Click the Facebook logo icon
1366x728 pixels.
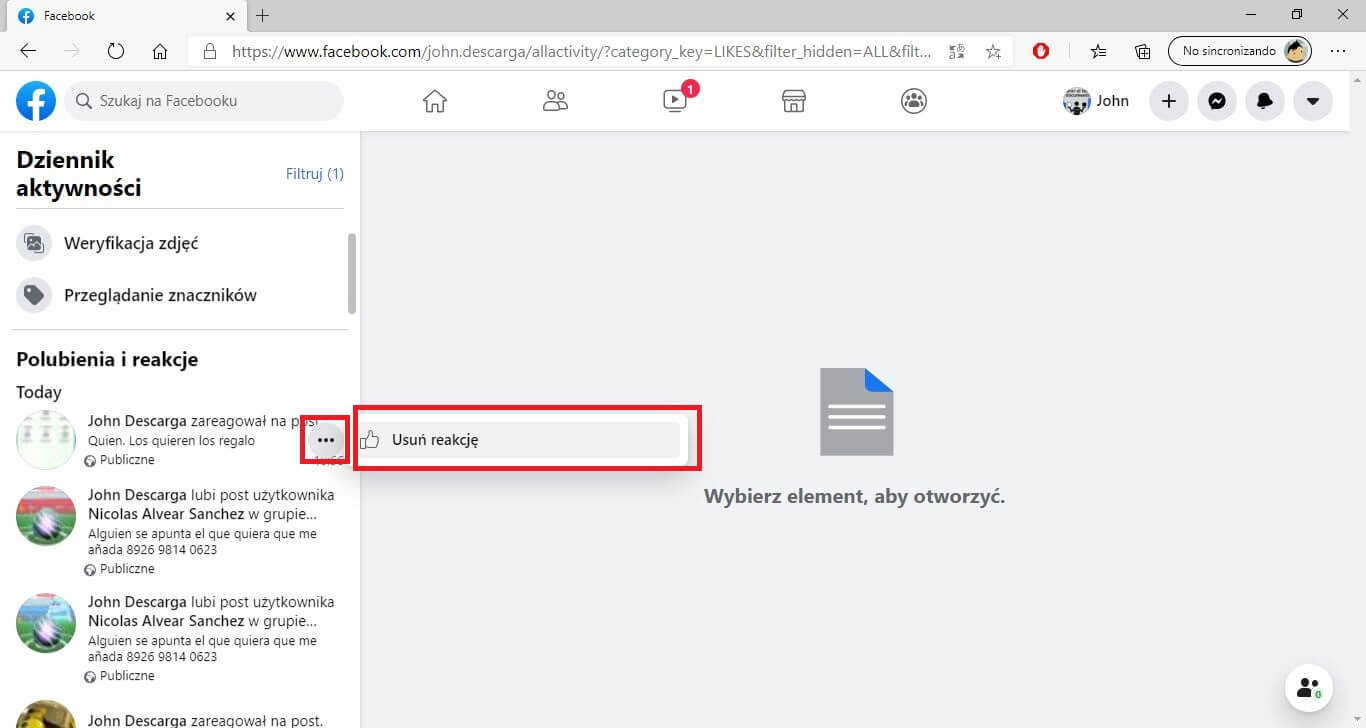(x=36, y=101)
